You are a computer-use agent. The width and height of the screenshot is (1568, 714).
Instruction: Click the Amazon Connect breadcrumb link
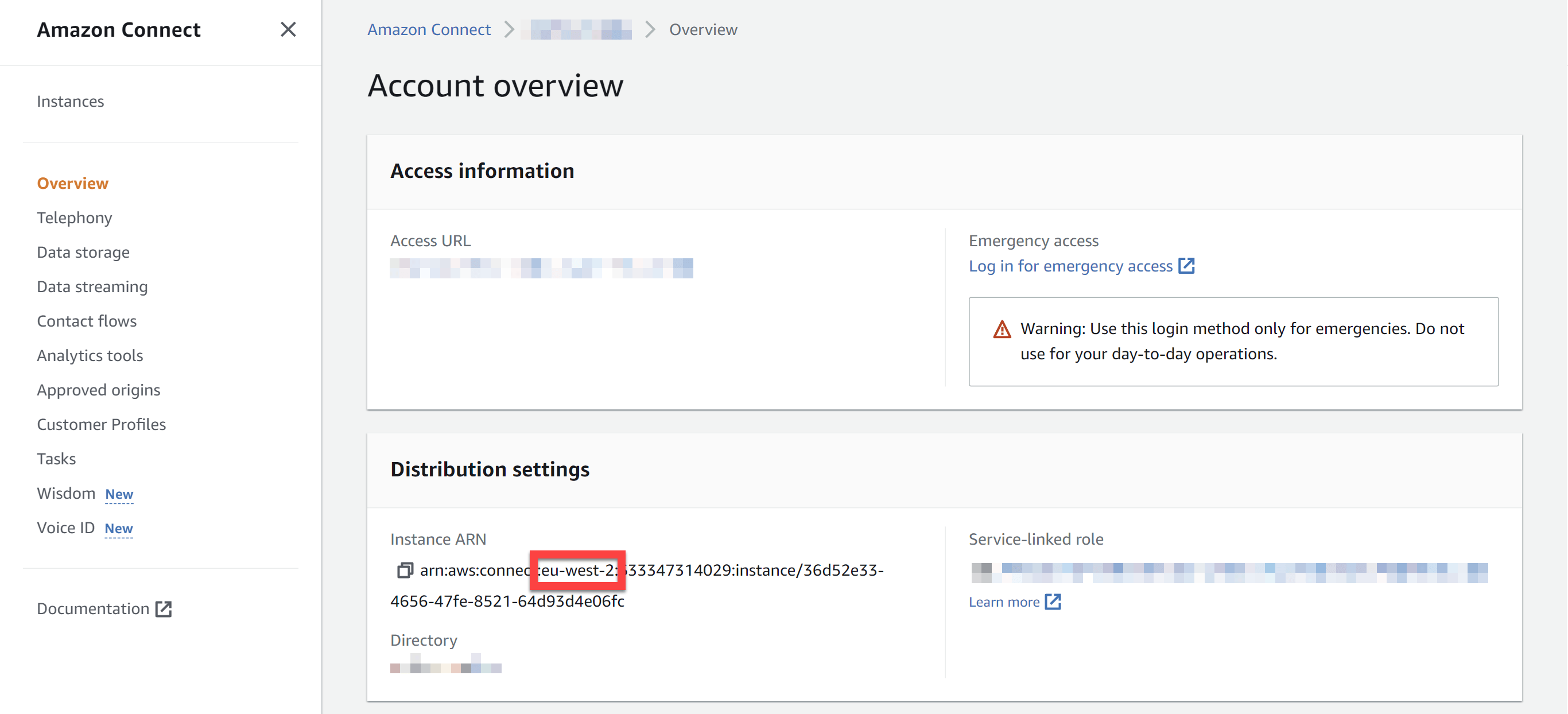coord(429,29)
